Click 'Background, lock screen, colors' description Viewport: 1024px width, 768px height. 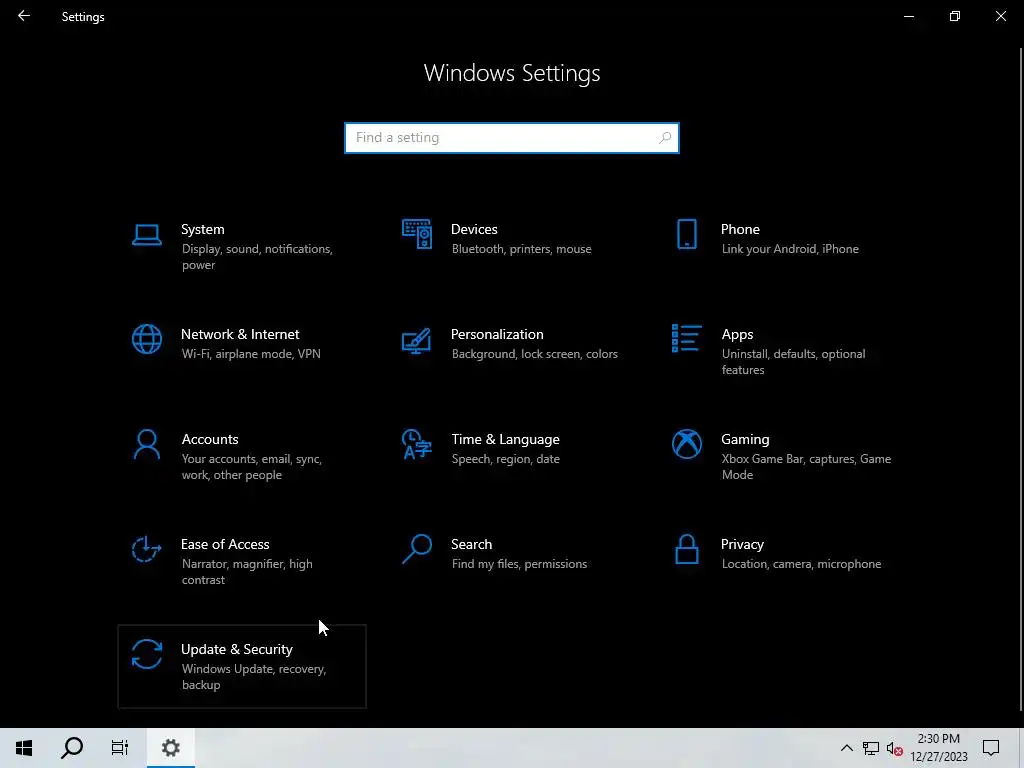pos(534,354)
